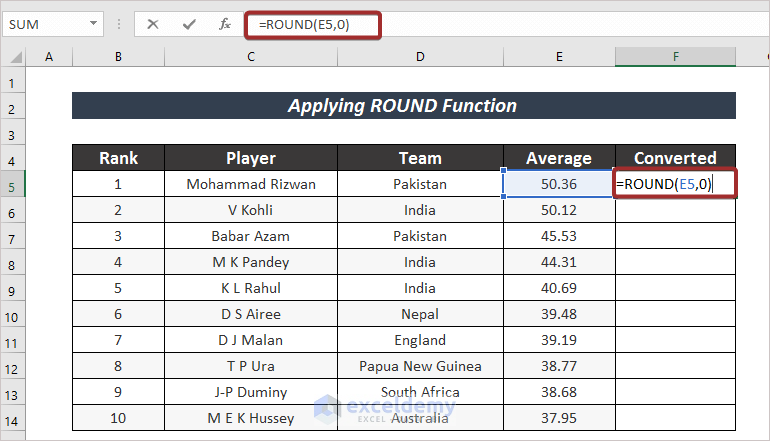
Task: Click the Name Box showing SUM
Action: [45, 24]
